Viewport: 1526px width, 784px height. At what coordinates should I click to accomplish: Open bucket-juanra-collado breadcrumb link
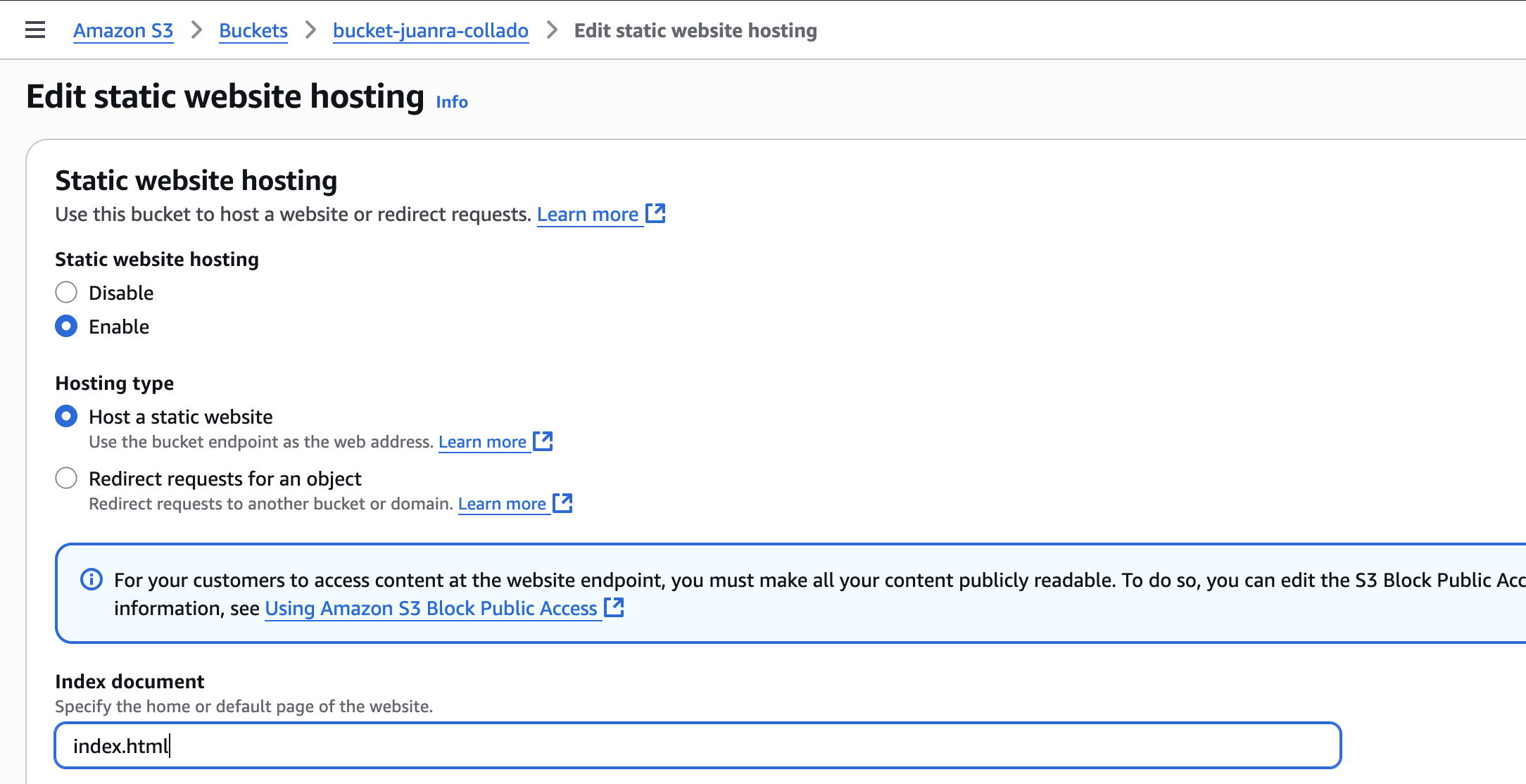coord(431,30)
